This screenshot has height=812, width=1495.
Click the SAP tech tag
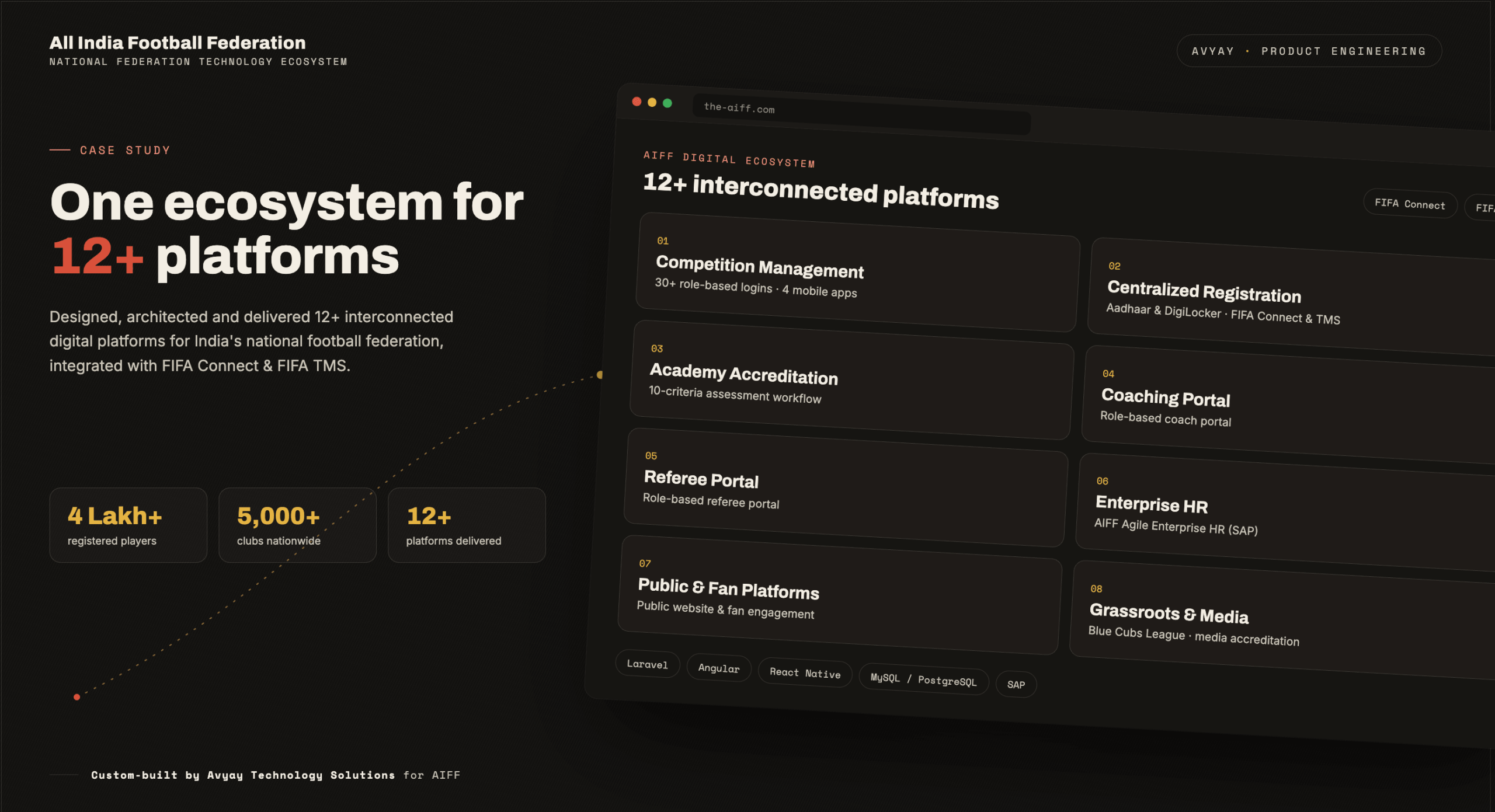pyautogui.click(x=1016, y=684)
